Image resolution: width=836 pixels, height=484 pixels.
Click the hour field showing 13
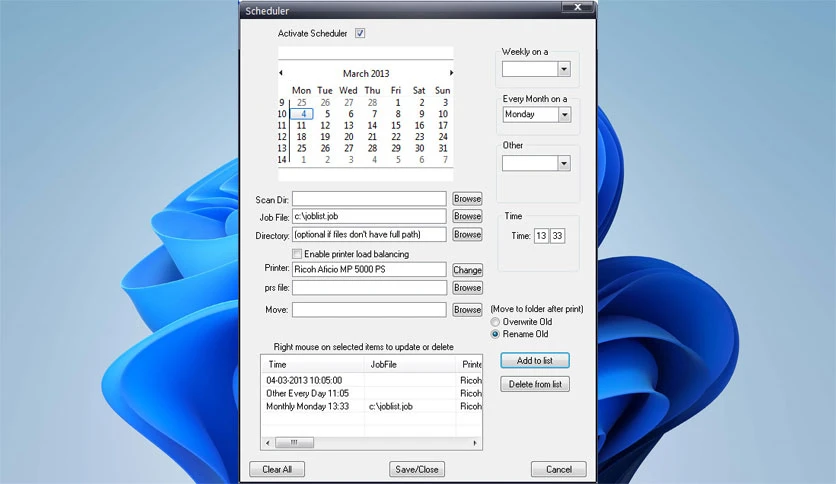pos(541,236)
